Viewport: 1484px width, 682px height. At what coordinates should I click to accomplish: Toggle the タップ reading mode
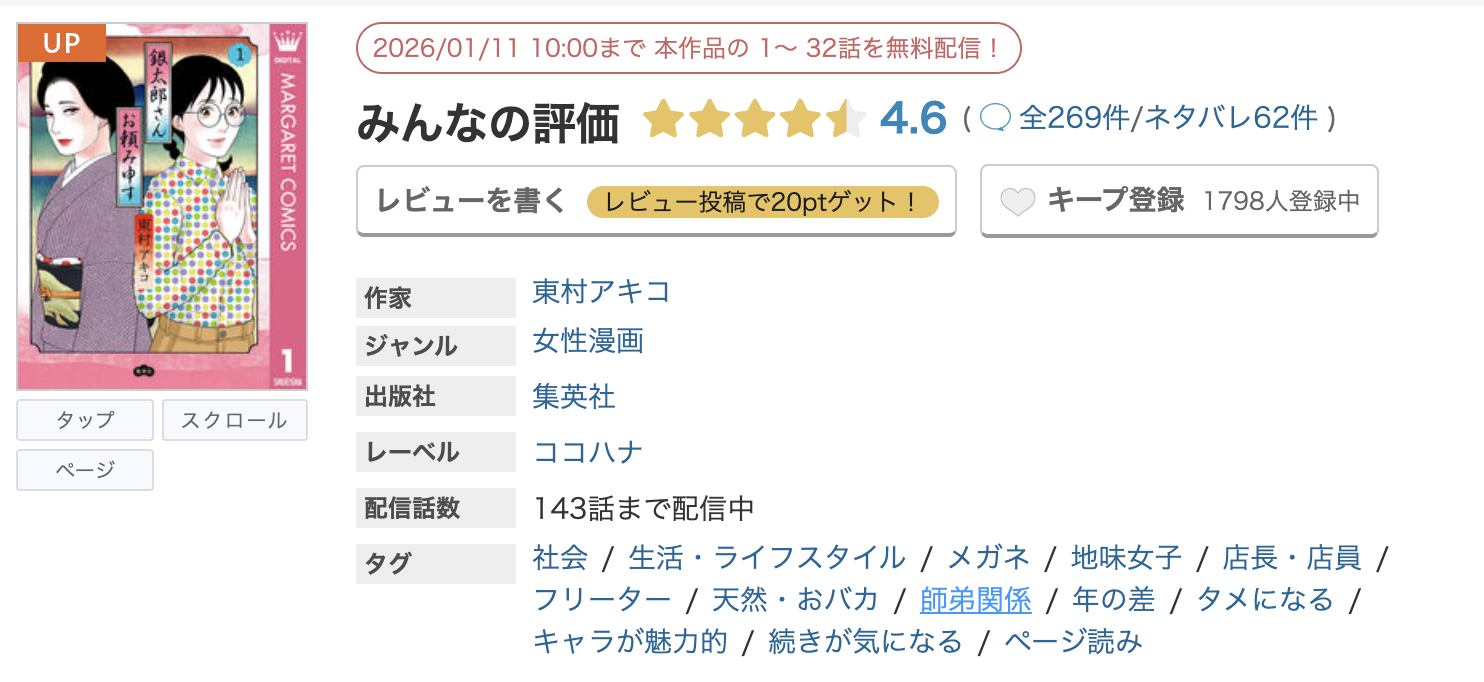84,419
